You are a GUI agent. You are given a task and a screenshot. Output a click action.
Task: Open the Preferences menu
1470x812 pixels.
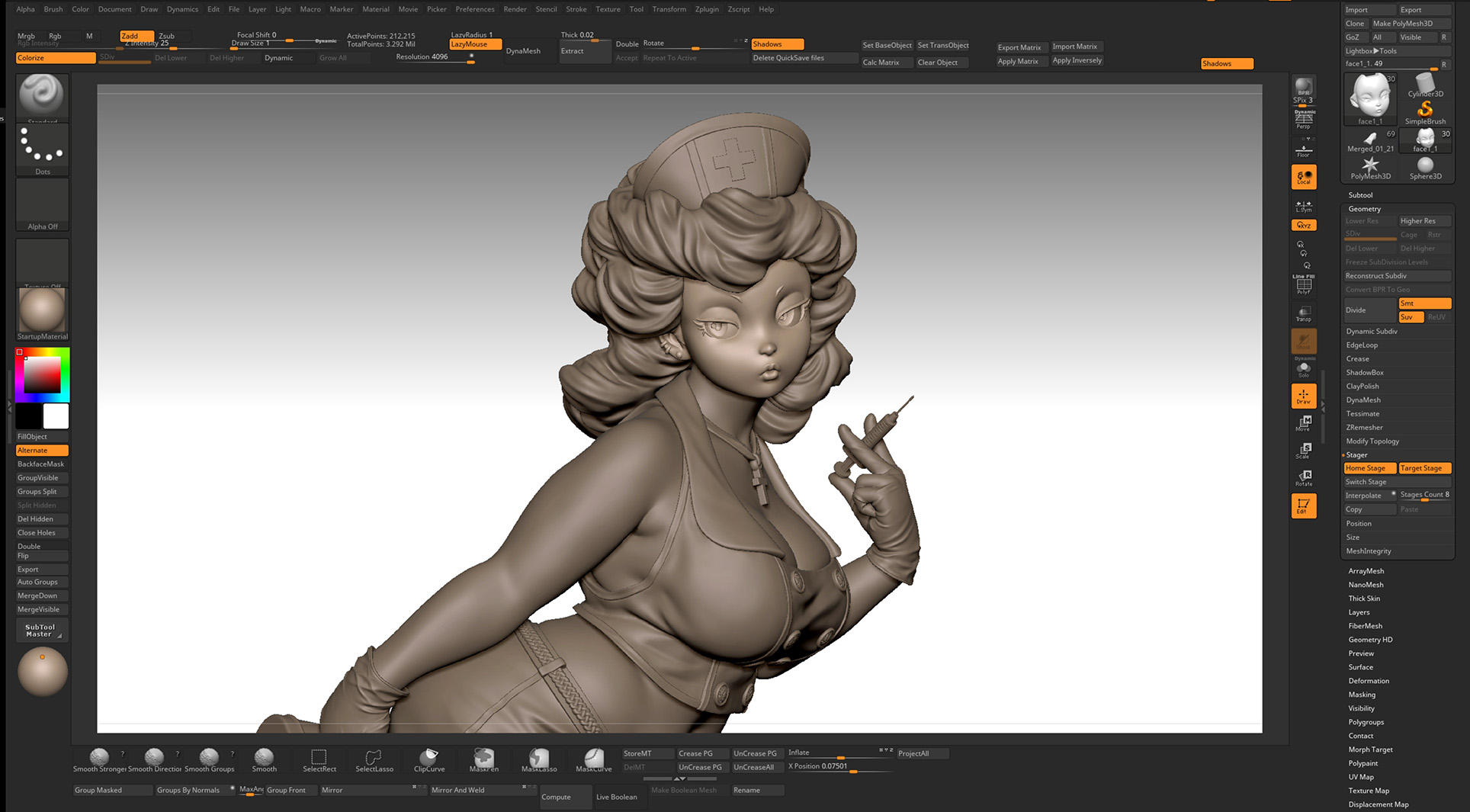coord(475,9)
